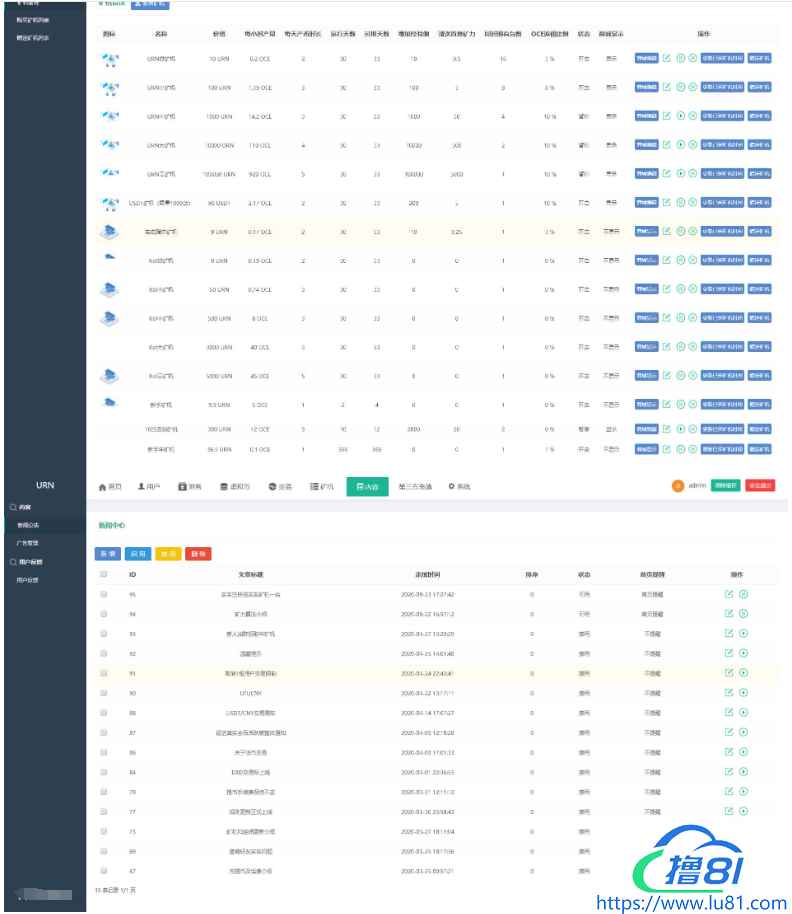
Task: Click orange admin avatar icon
Action: pyautogui.click(x=678, y=486)
